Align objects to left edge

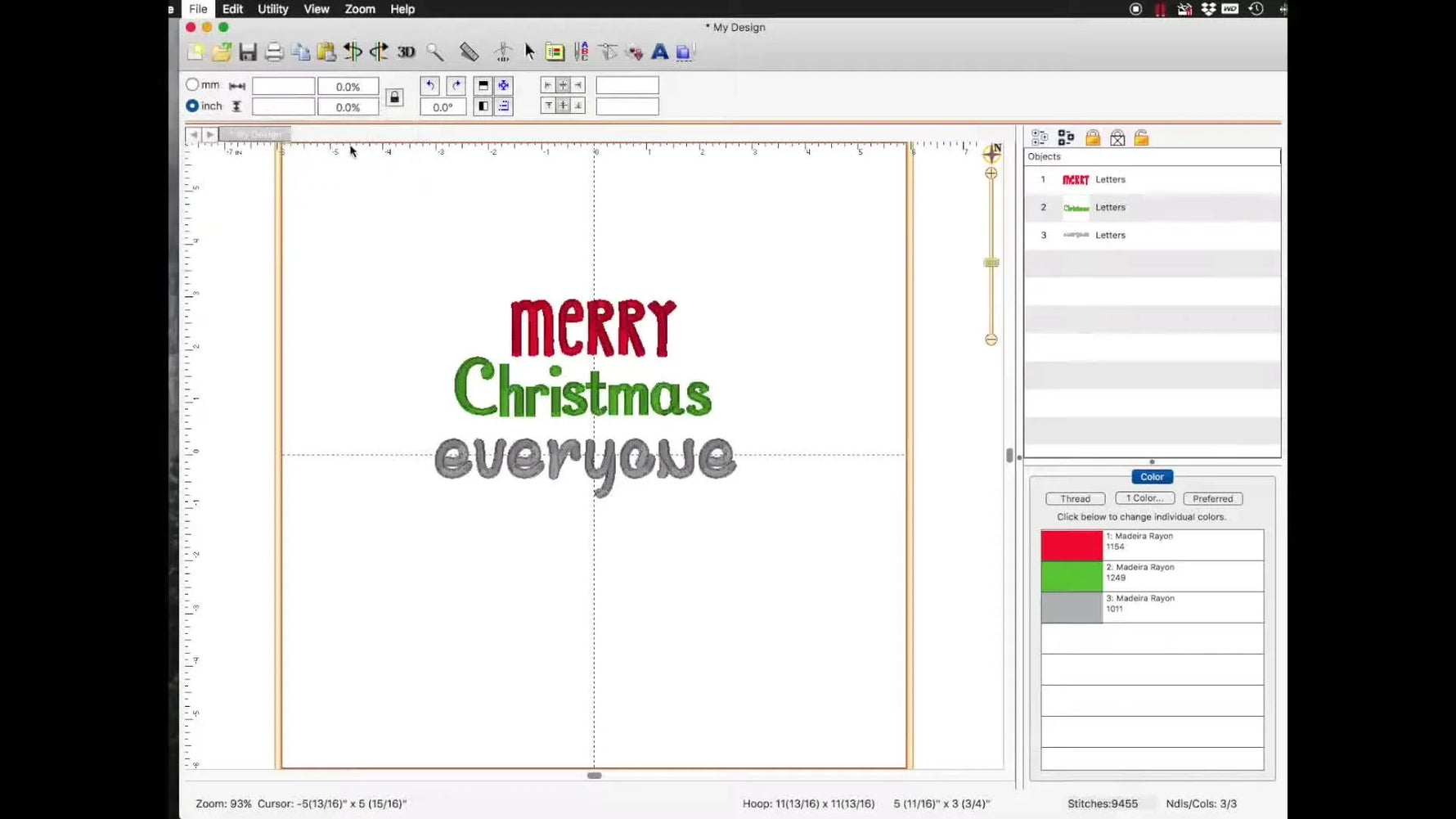coord(548,85)
